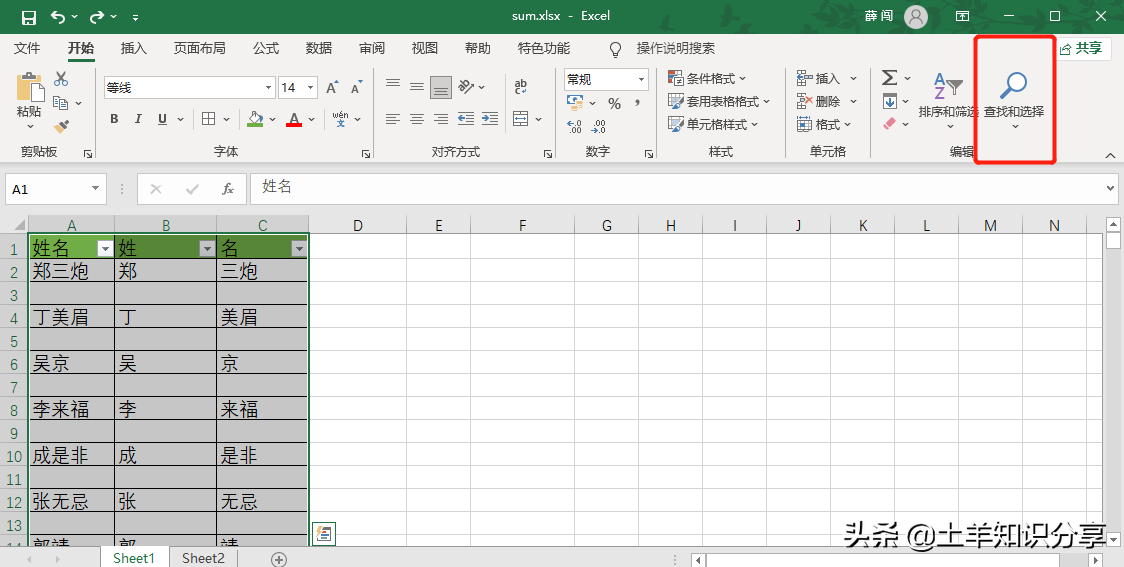The width and height of the screenshot is (1124, 567).
Task: Toggle Underline formatting
Action: (163, 119)
